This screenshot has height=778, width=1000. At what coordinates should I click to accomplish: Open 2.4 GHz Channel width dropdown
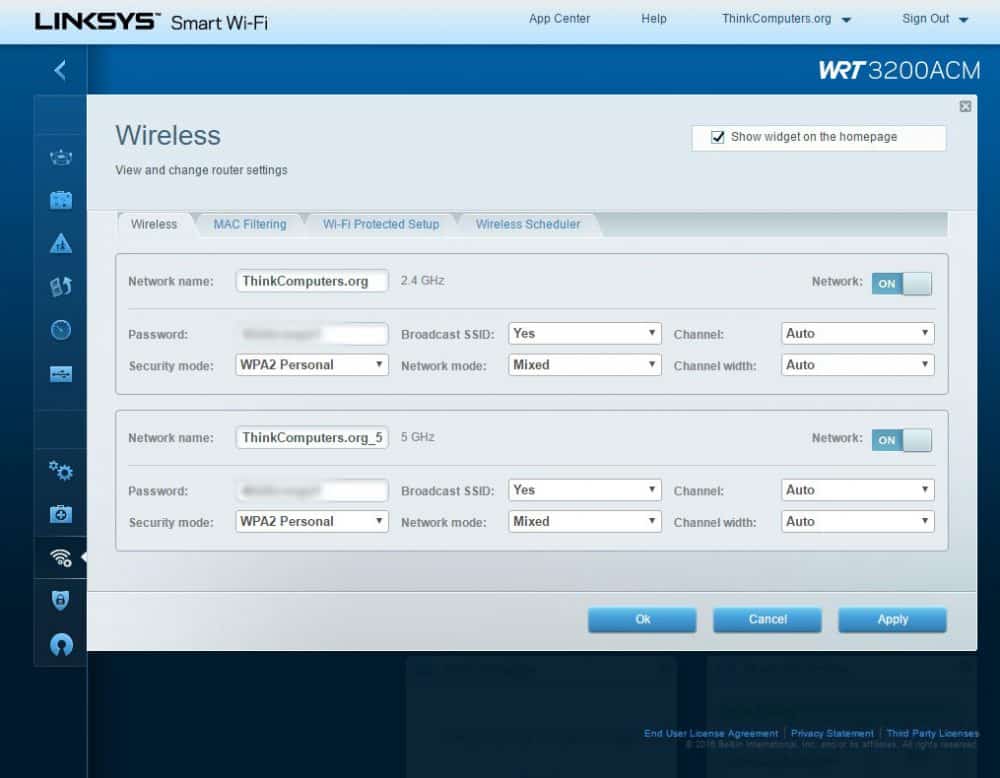(x=858, y=365)
